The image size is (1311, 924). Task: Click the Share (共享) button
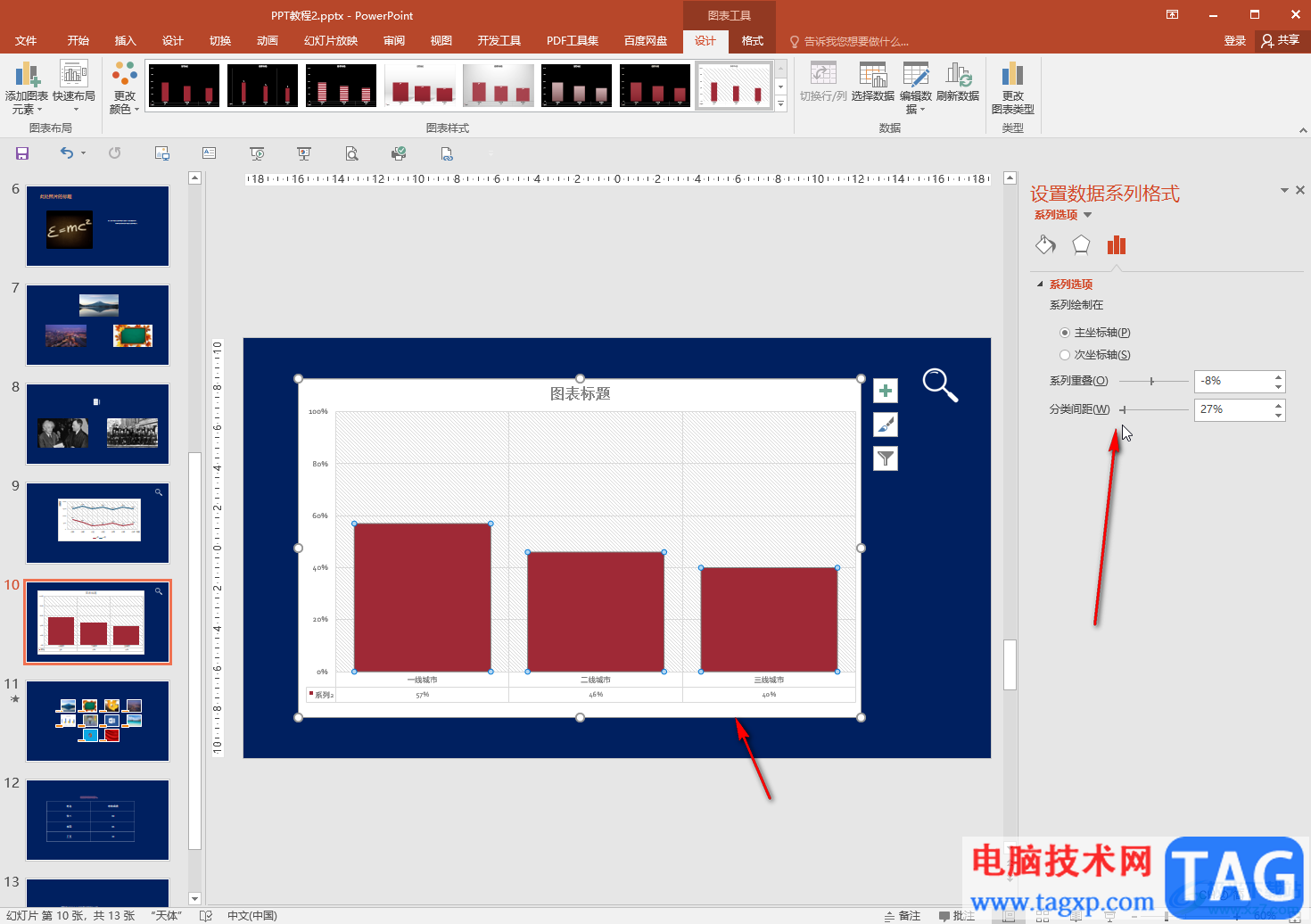[1282, 41]
